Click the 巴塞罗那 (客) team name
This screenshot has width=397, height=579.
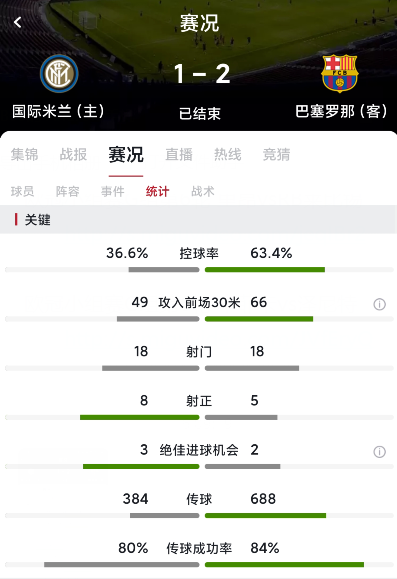coord(341,111)
